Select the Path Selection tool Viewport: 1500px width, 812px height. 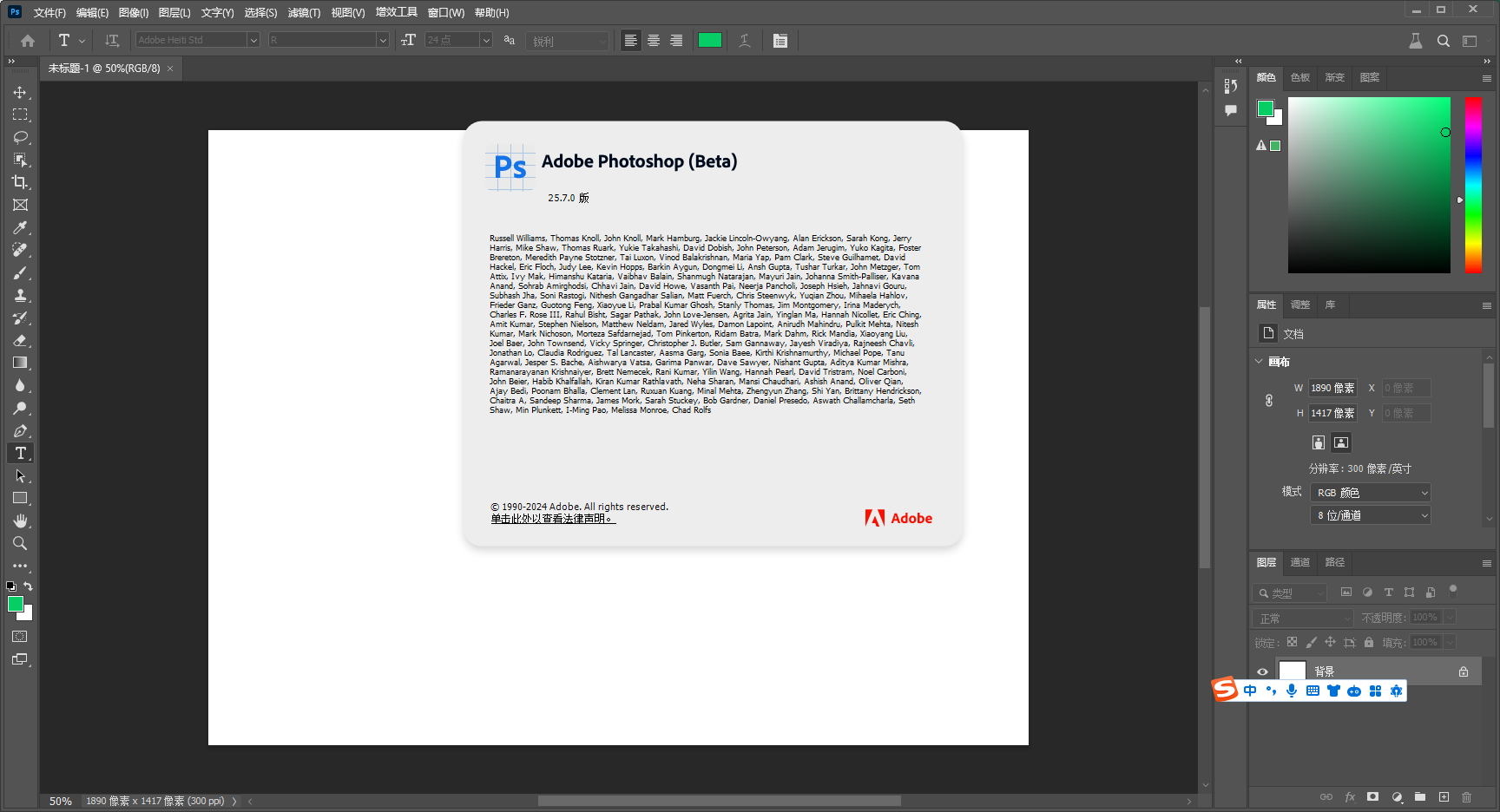pos(20,475)
